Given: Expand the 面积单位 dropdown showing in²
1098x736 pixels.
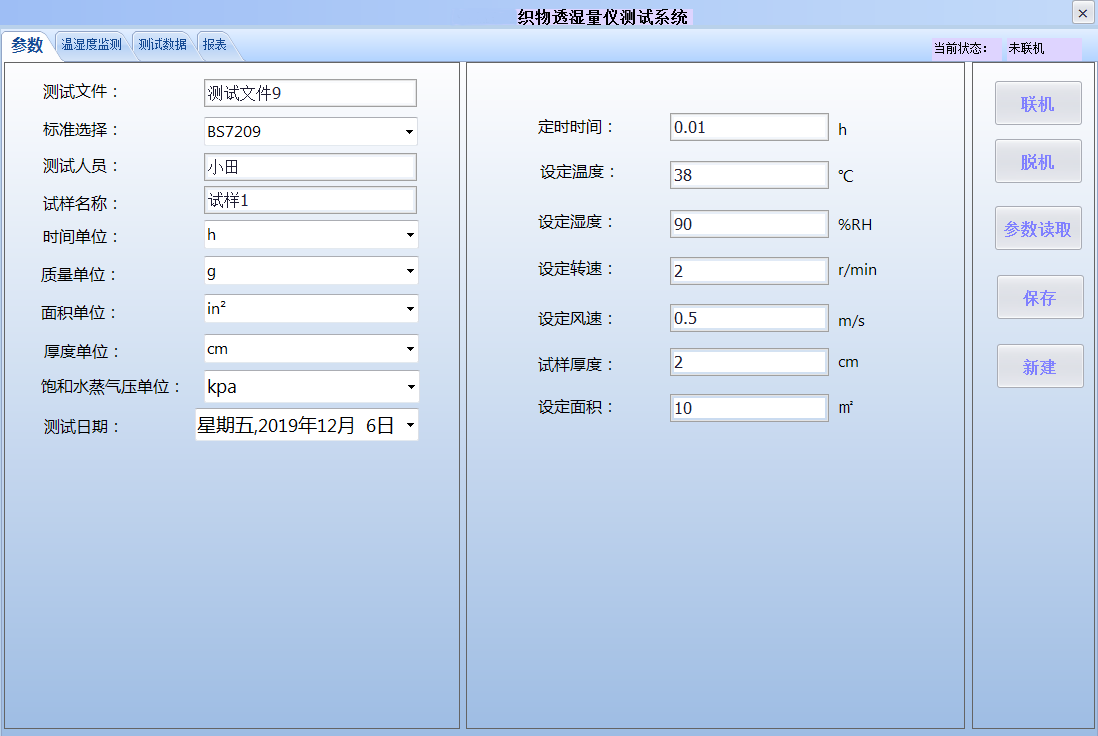Looking at the screenshot, I should pos(309,309).
